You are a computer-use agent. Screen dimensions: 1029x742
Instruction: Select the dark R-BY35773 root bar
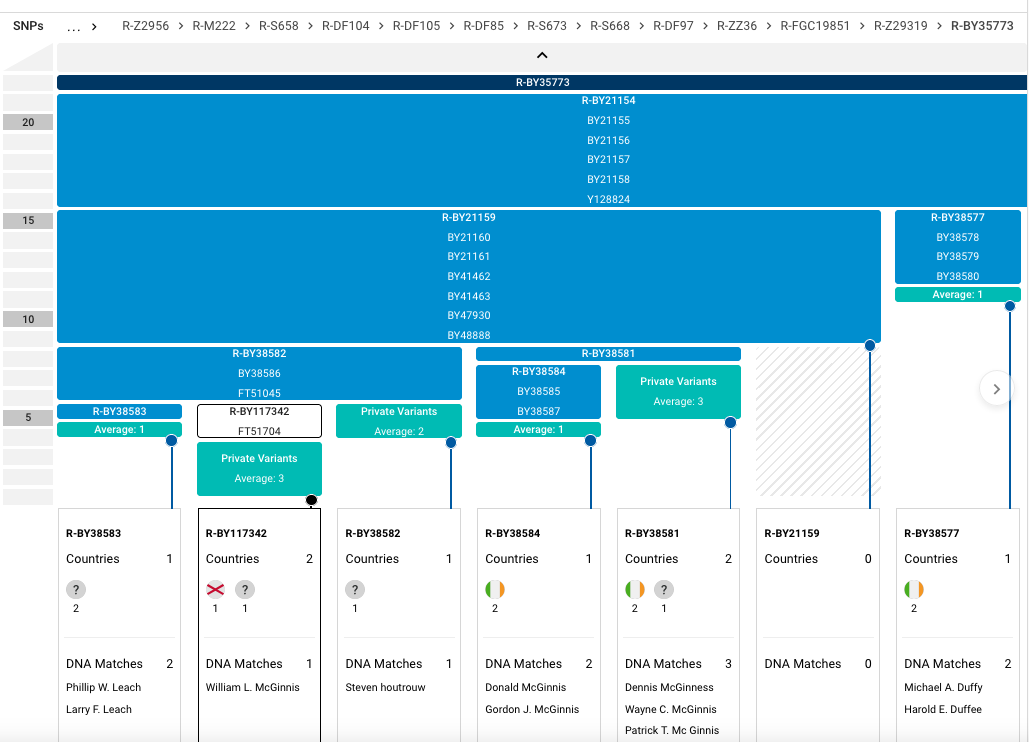coord(542,83)
